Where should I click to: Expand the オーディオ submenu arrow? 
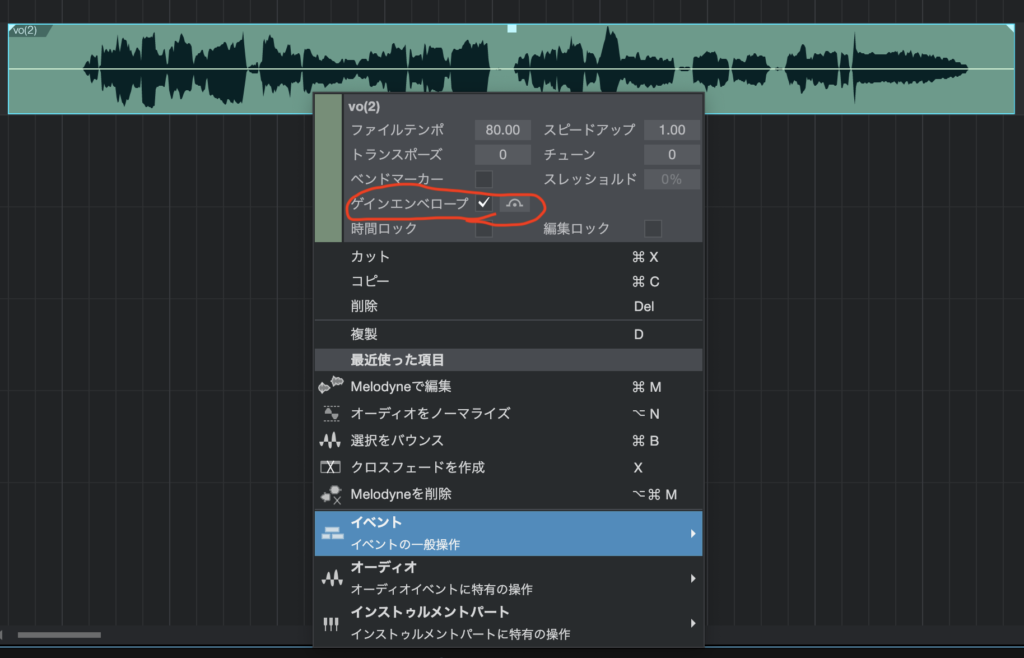tap(691, 579)
